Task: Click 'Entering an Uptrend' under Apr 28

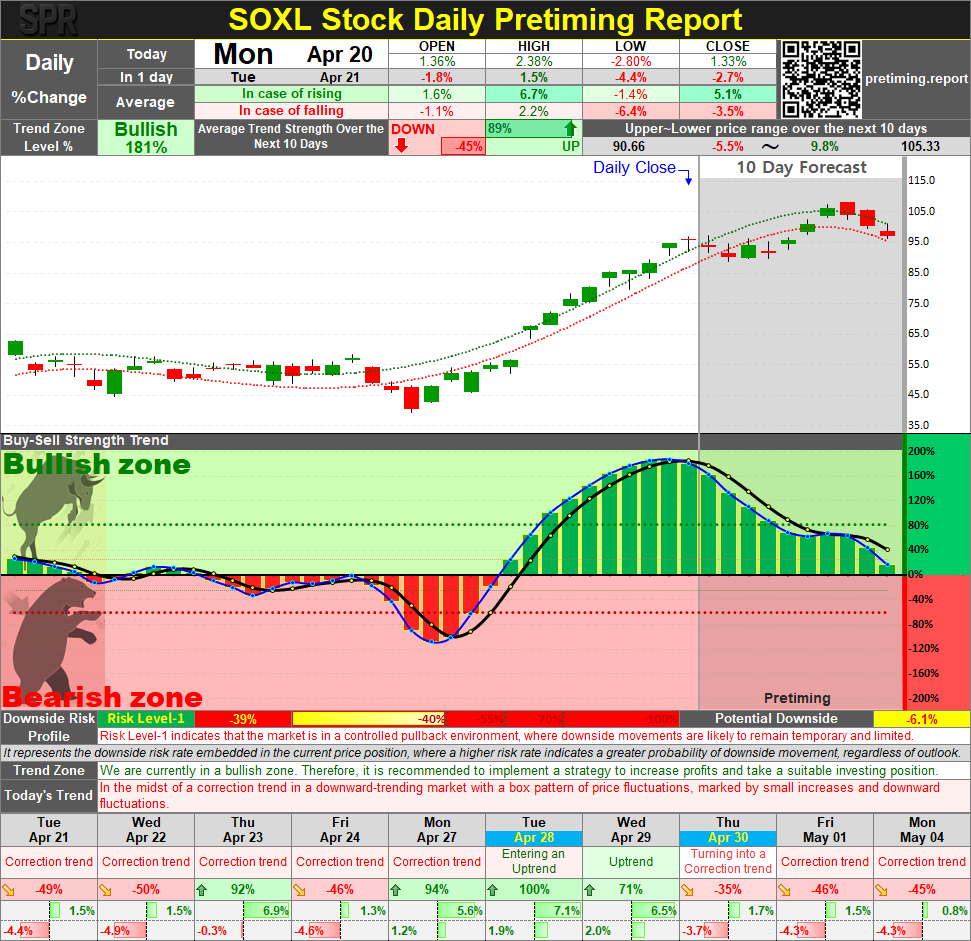Action: click(534, 861)
